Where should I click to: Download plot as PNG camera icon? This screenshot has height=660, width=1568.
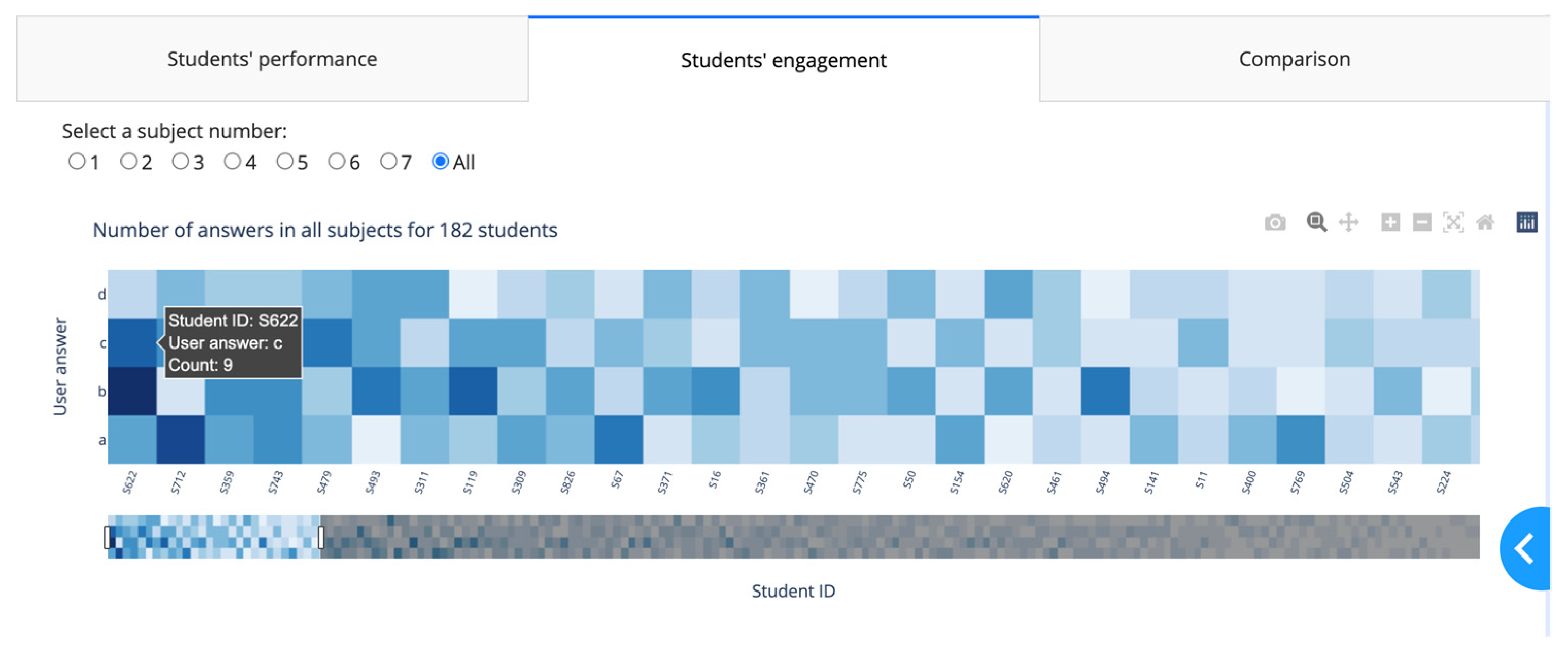click(1274, 222)
